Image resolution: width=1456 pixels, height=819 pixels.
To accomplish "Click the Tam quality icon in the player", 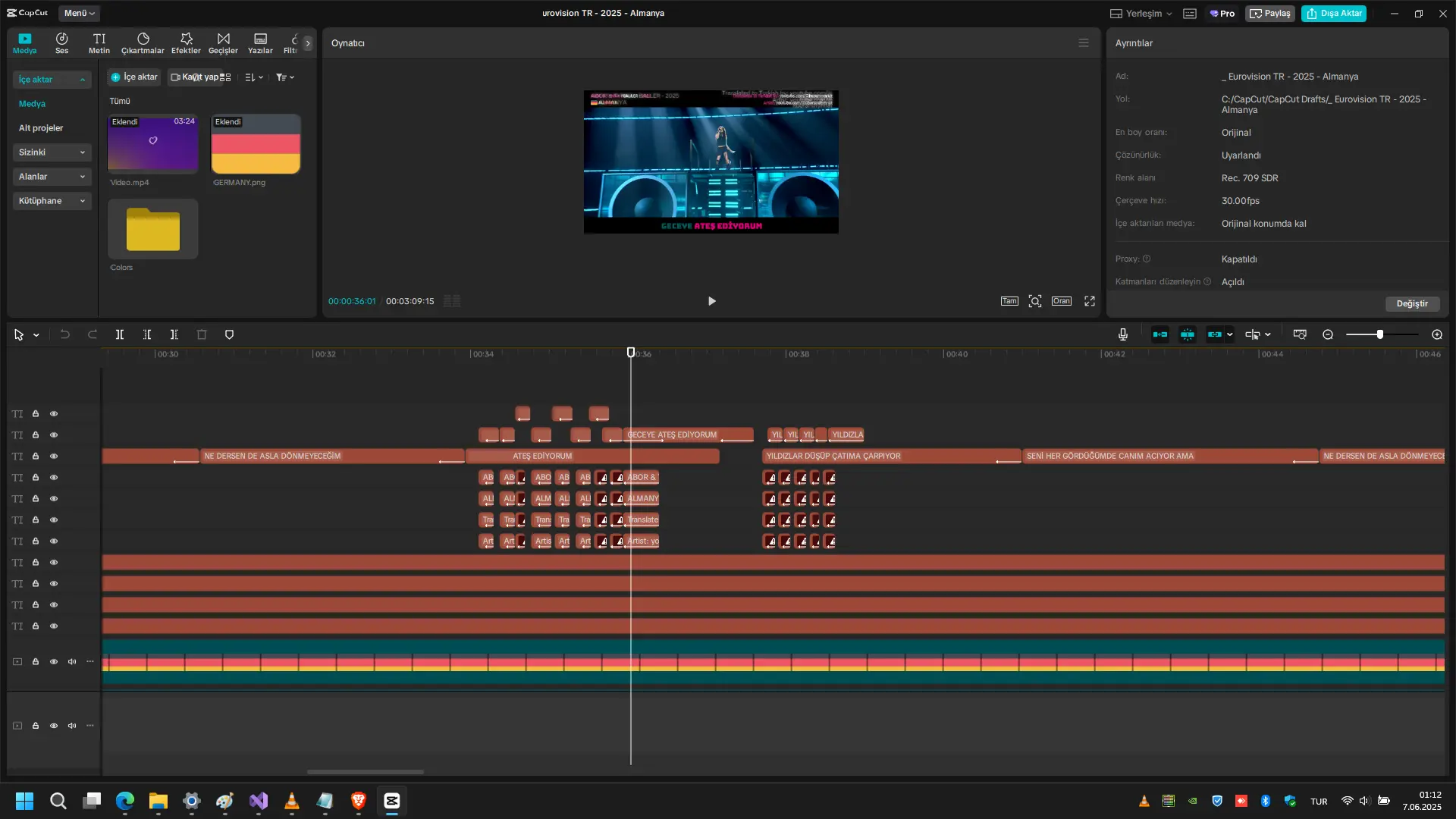I will pos(1009,301).
